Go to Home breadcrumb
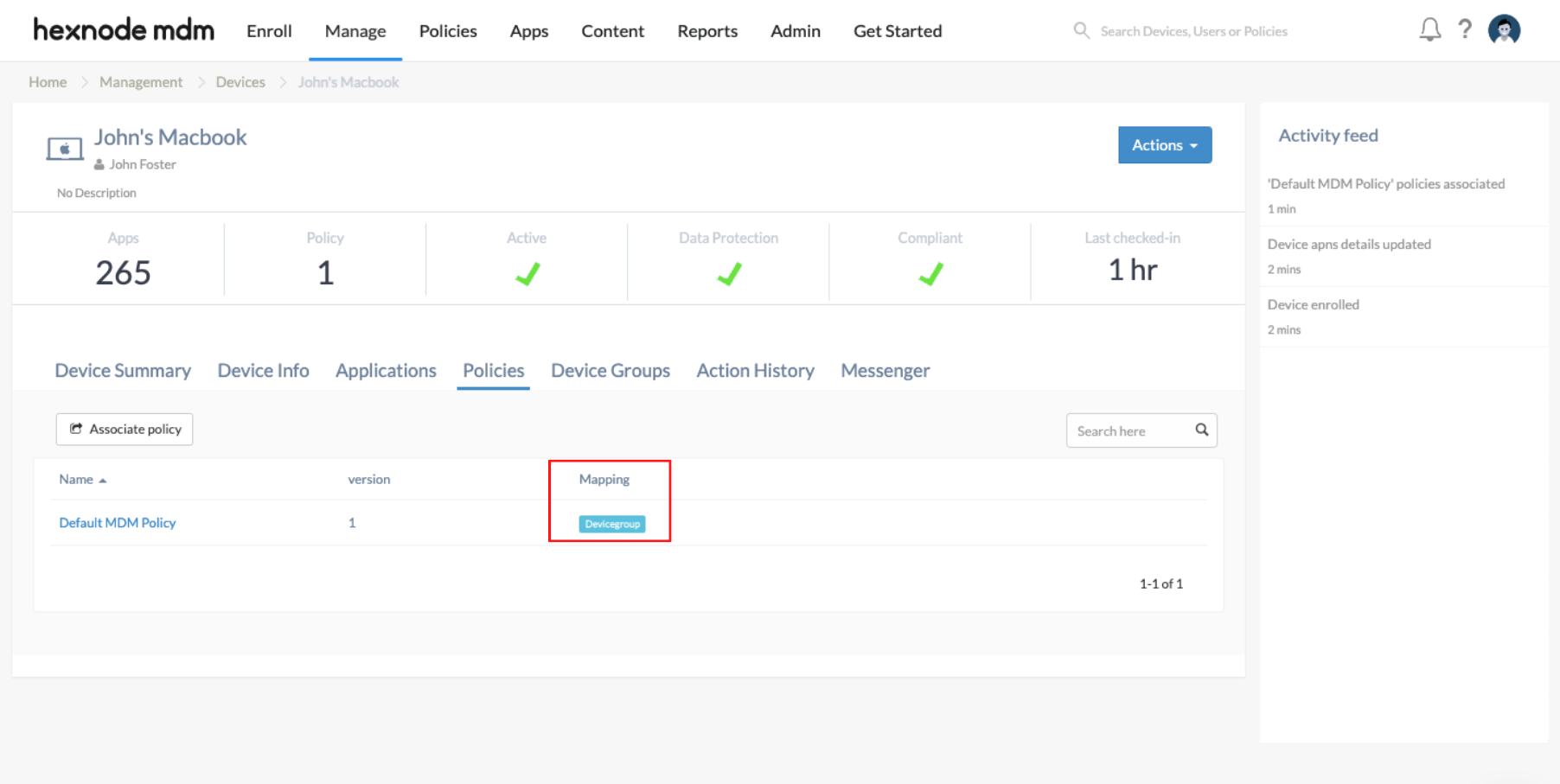 click(x=48, y=82)
